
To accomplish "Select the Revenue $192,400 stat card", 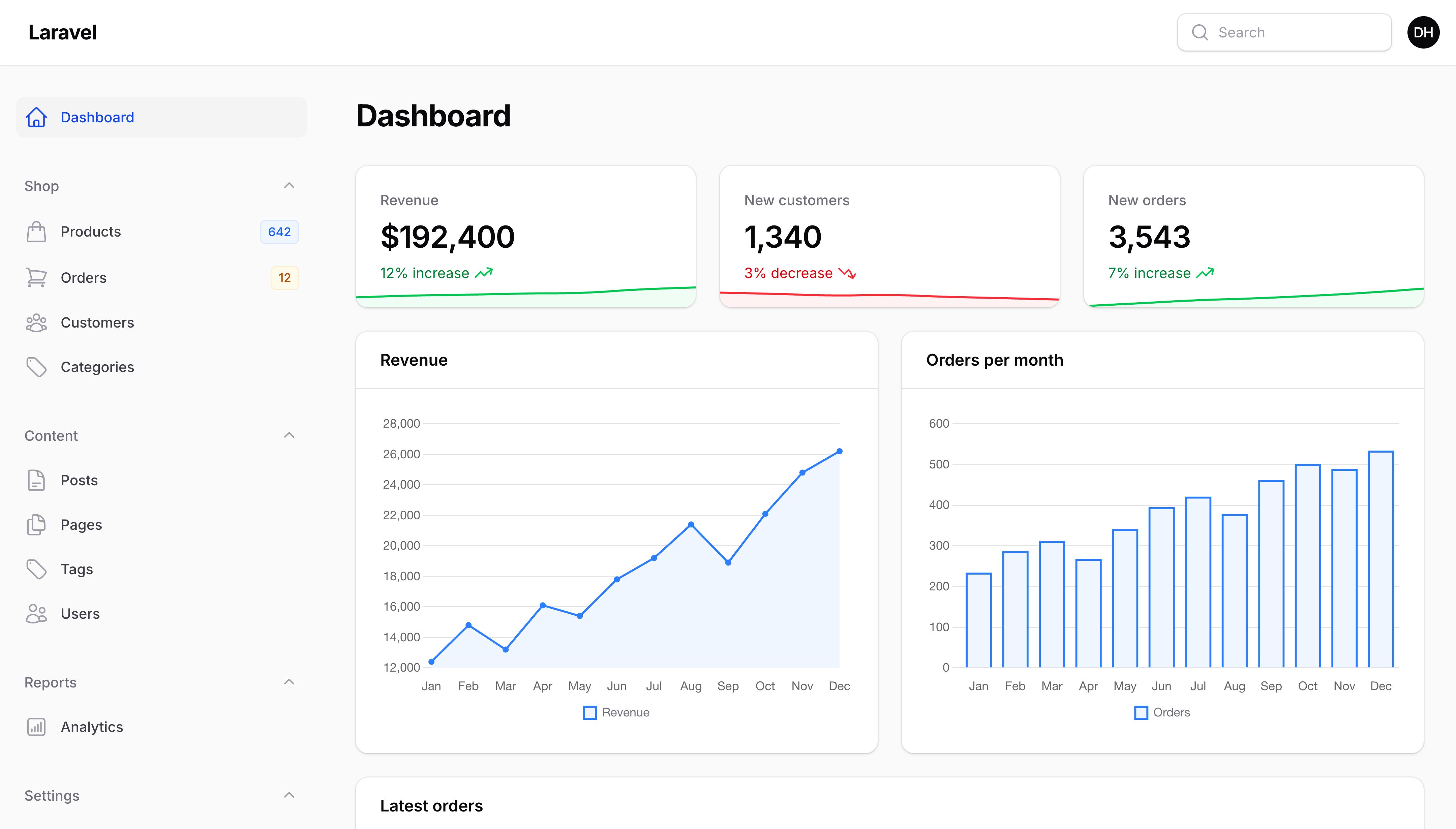I will (x=525, y=237).
